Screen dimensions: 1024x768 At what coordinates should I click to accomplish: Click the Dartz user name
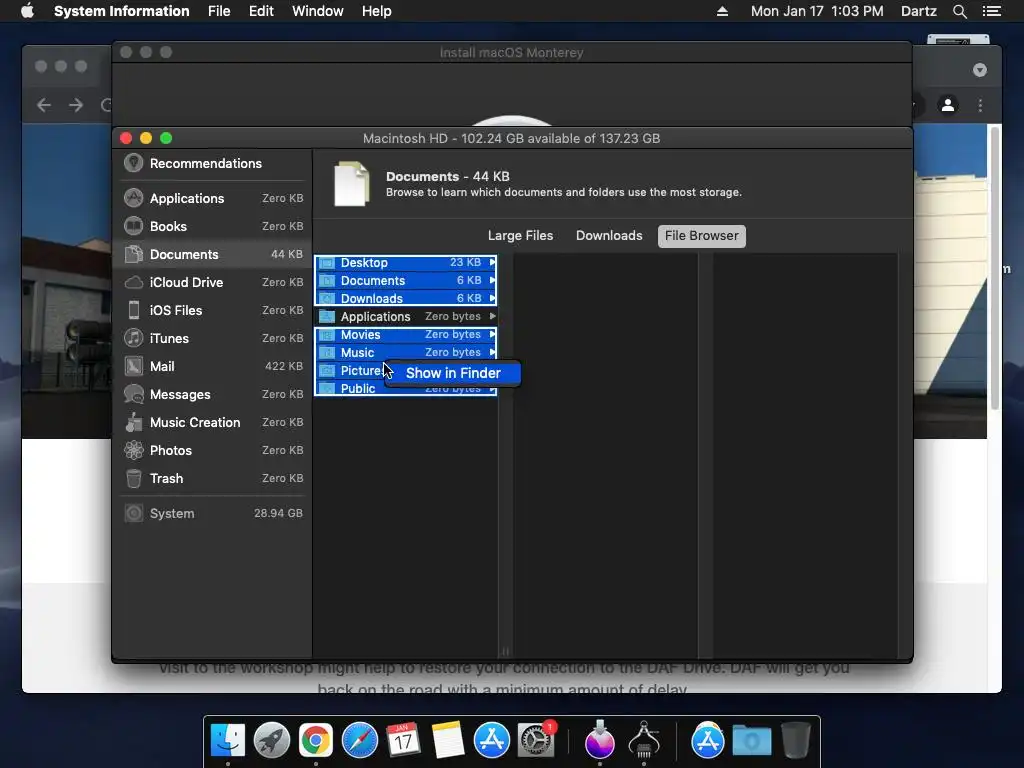tap(918, 11)
